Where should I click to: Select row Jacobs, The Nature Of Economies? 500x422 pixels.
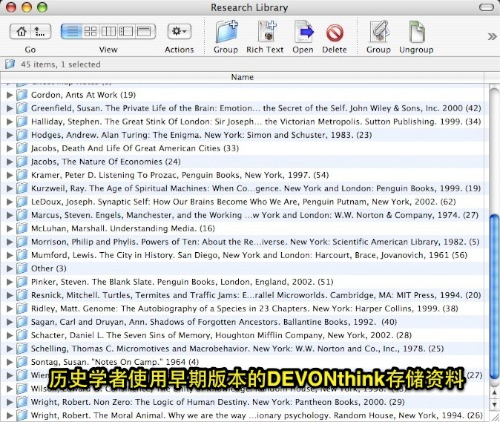[x=243, y=162]
